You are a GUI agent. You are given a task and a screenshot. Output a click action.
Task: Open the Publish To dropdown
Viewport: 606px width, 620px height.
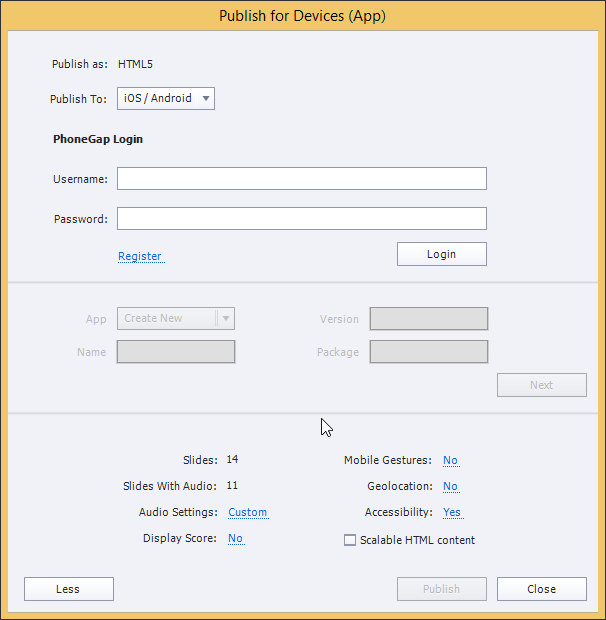[x=166, y=98]
